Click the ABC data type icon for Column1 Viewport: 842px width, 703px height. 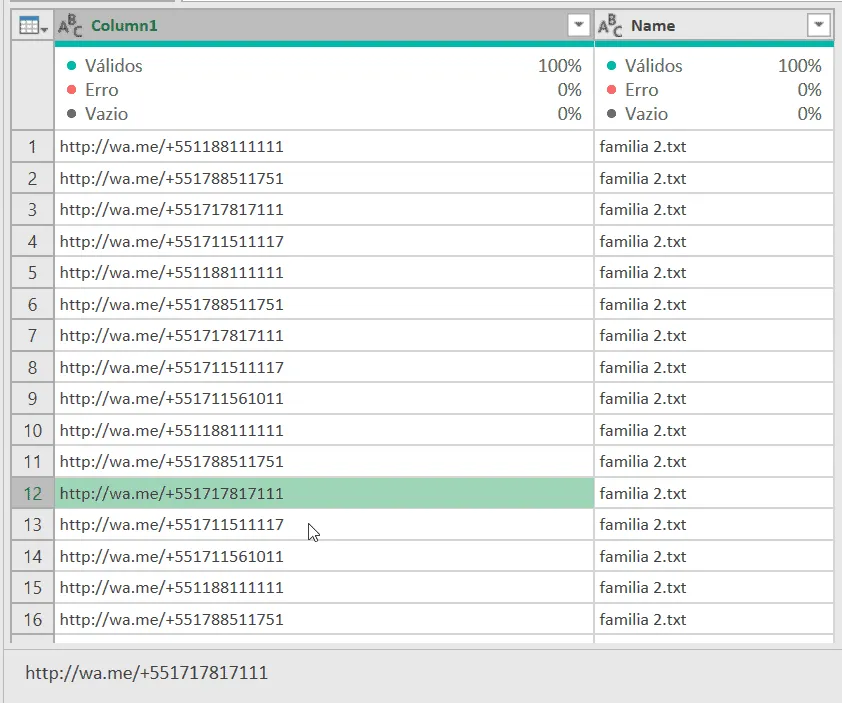[70, 26]
